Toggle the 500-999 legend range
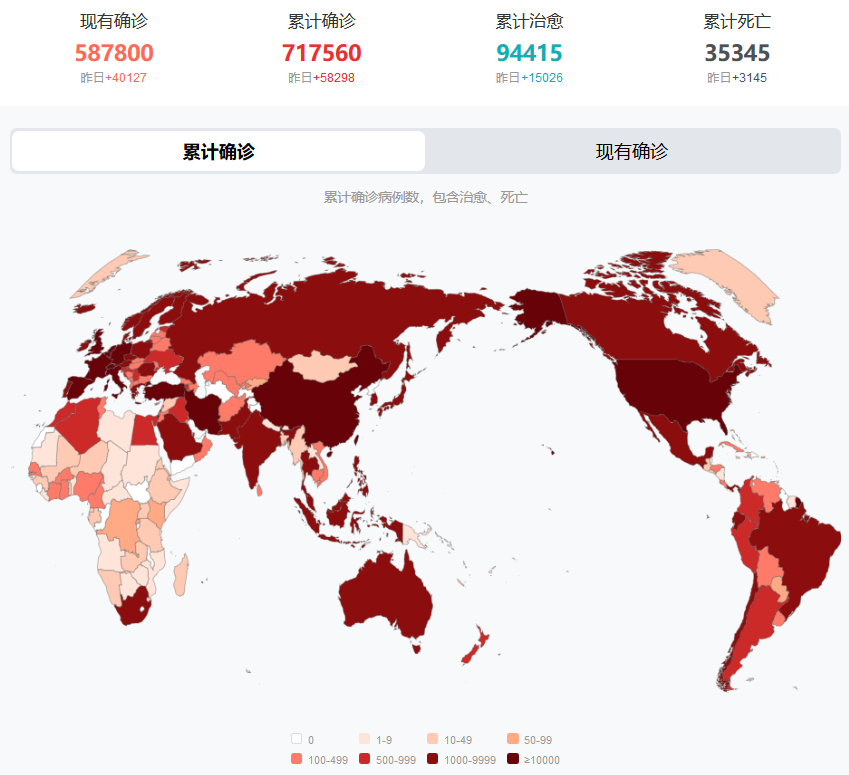The height and width of the screenshot is (775, 849). tap(365, 759)
